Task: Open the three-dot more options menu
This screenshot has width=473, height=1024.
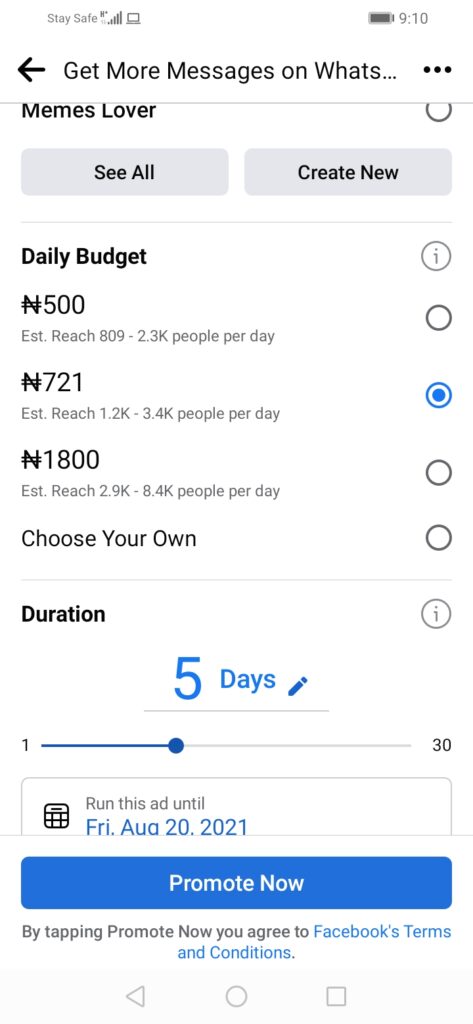Action: pyautogui.click(x=437, y=70)
